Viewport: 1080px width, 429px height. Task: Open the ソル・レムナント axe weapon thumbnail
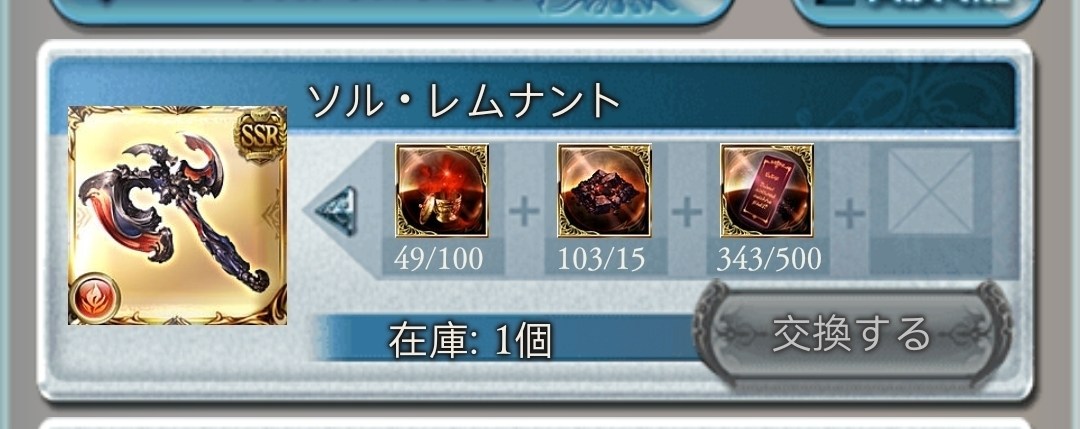coord(177,216)
